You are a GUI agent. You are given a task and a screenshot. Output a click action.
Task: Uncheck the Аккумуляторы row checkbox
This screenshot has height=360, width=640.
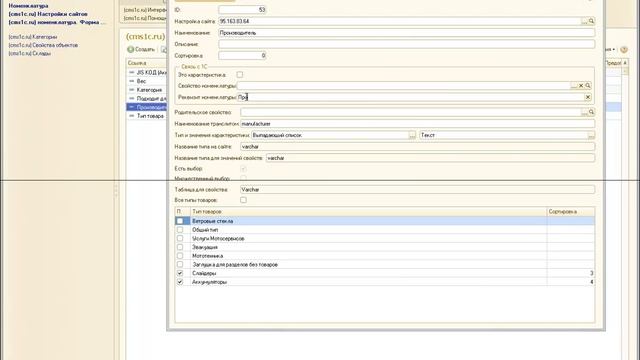[x=180, y=282]
